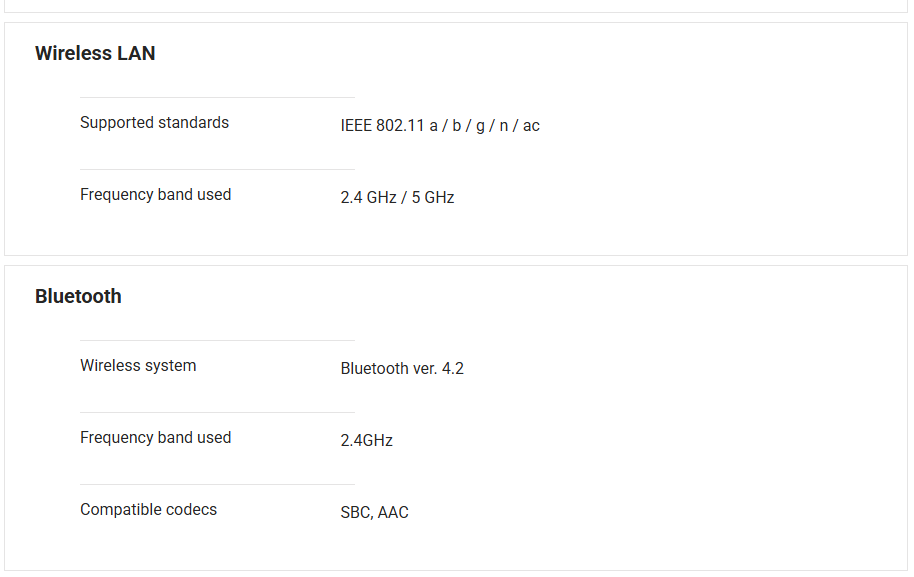Click divider line above Wireless LAN frequency band
This screenshot has height=577, width=914.
[217, 169]
